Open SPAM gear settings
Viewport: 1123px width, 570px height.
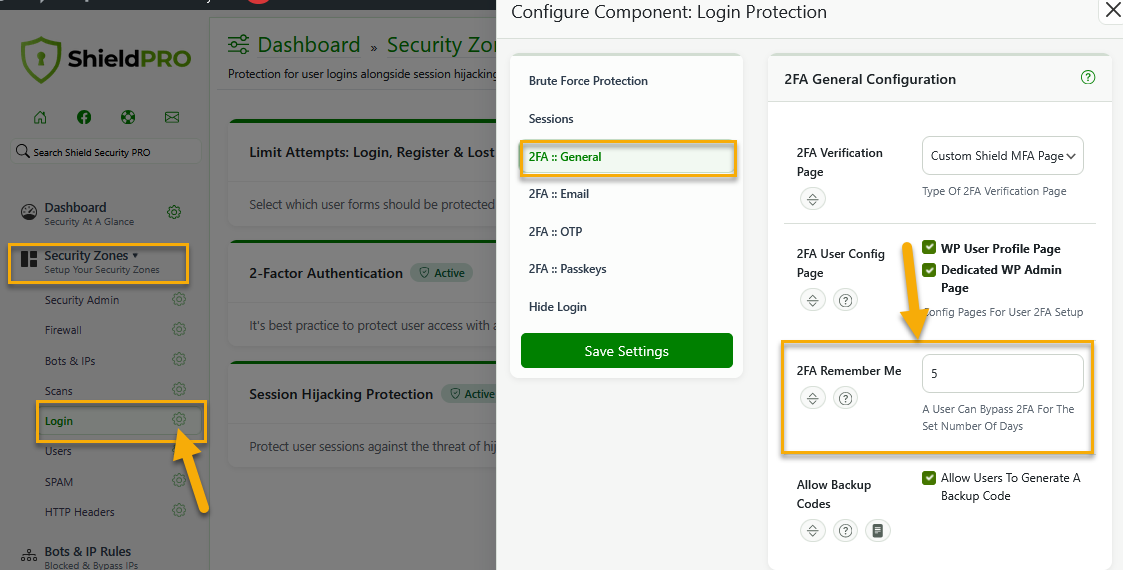[179, 480]
